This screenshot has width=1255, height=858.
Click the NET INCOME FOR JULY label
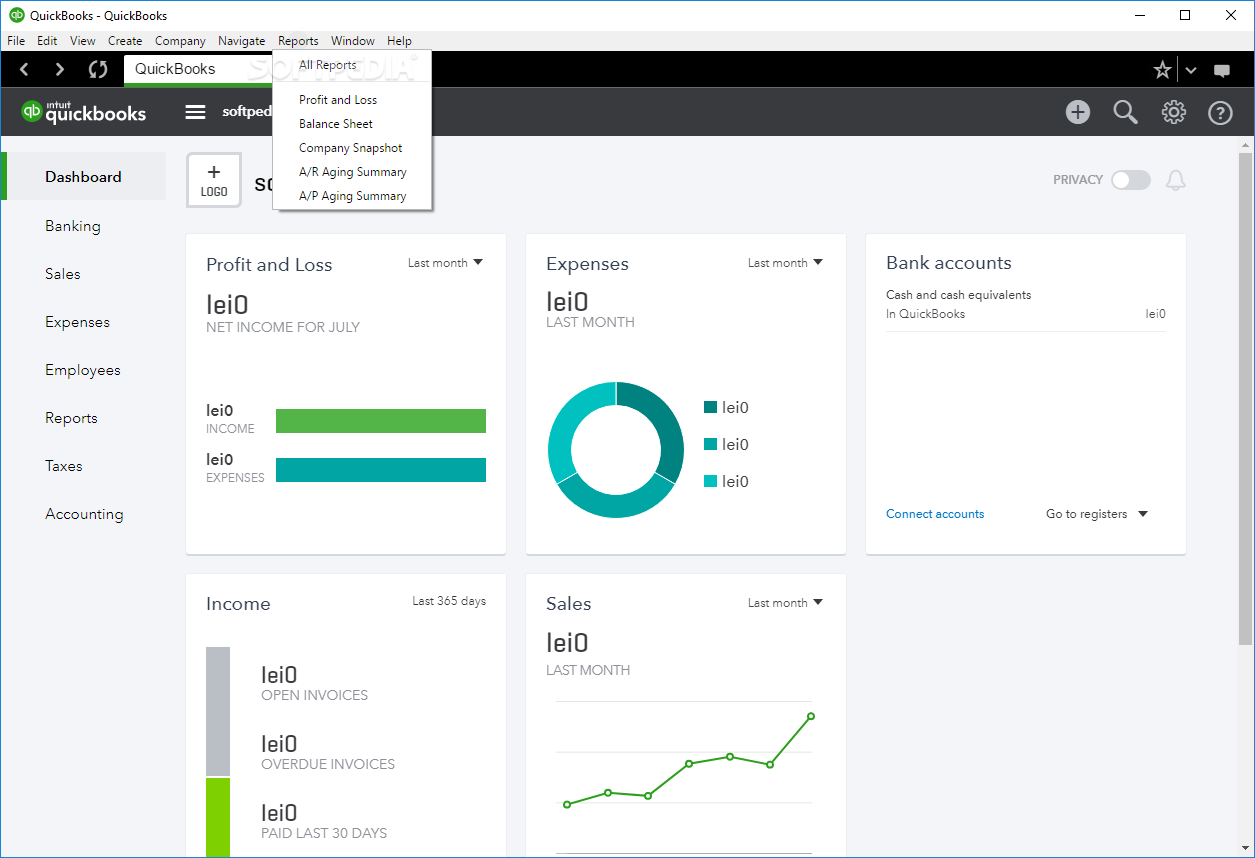point(283,327)
